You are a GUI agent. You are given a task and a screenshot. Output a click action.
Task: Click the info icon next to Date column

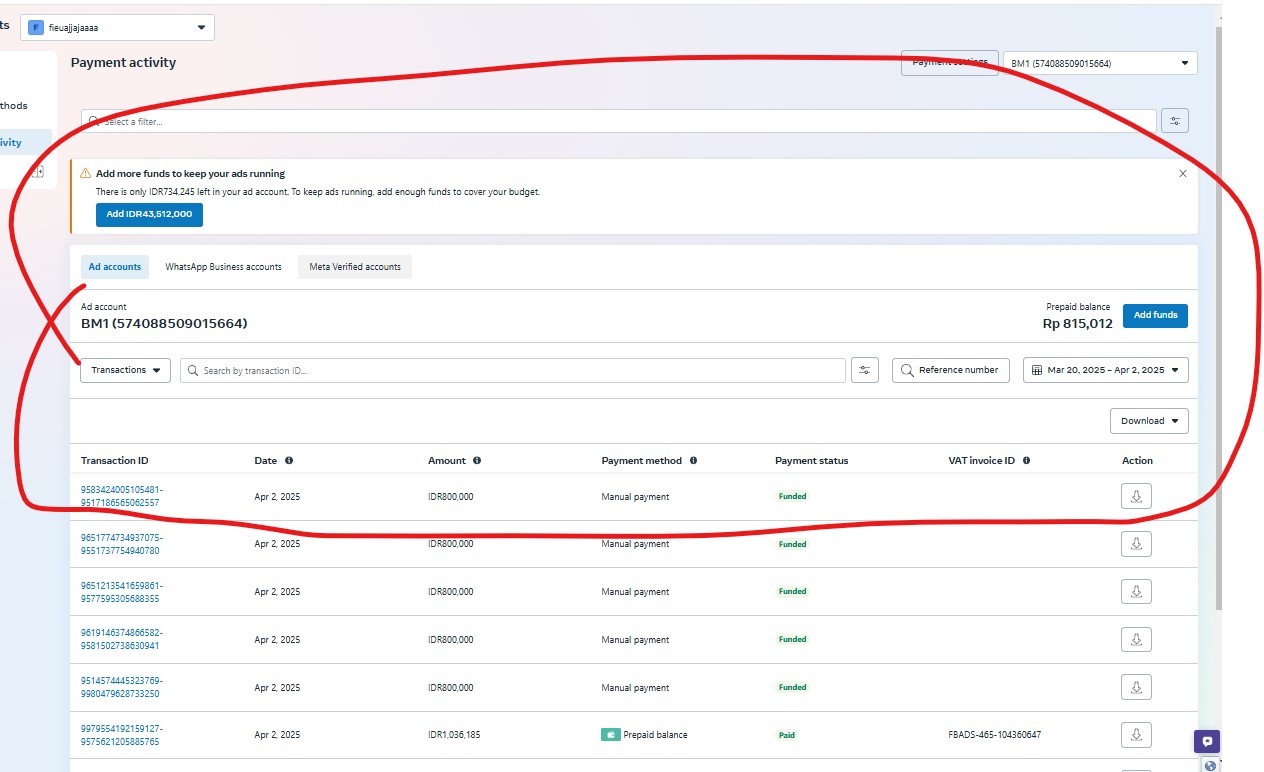tap(289, 461)
